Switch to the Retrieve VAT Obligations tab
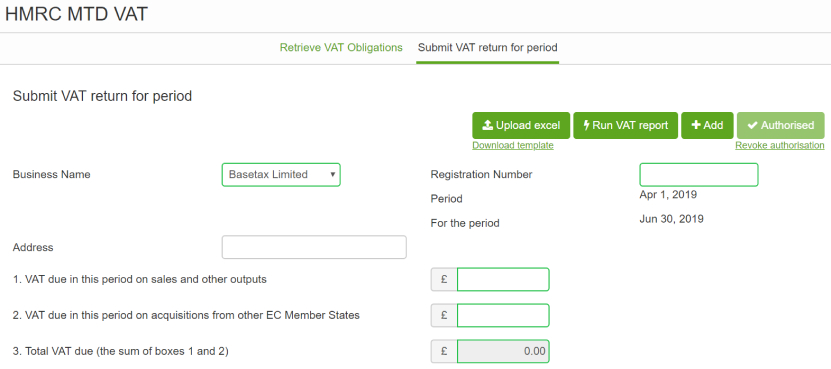 (x=341, y=48)
